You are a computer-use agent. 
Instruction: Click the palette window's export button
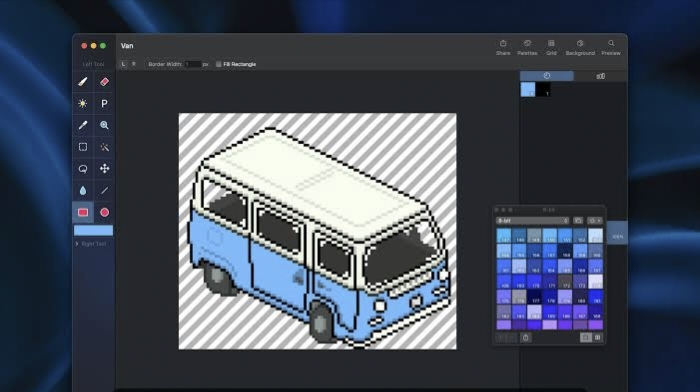coord(525,338)
